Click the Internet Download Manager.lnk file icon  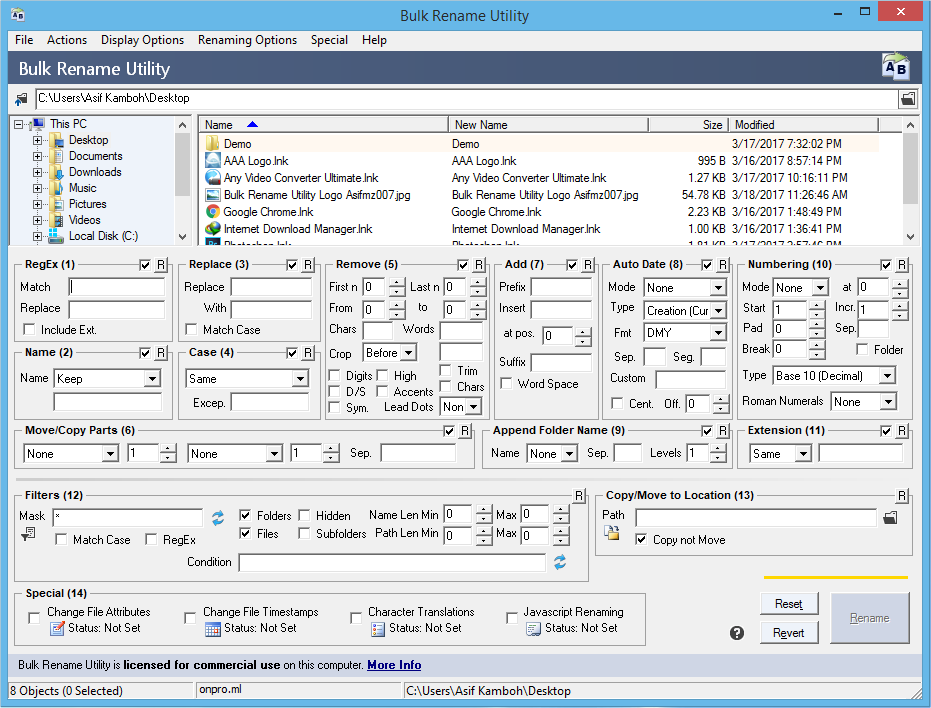click(213, 229)
